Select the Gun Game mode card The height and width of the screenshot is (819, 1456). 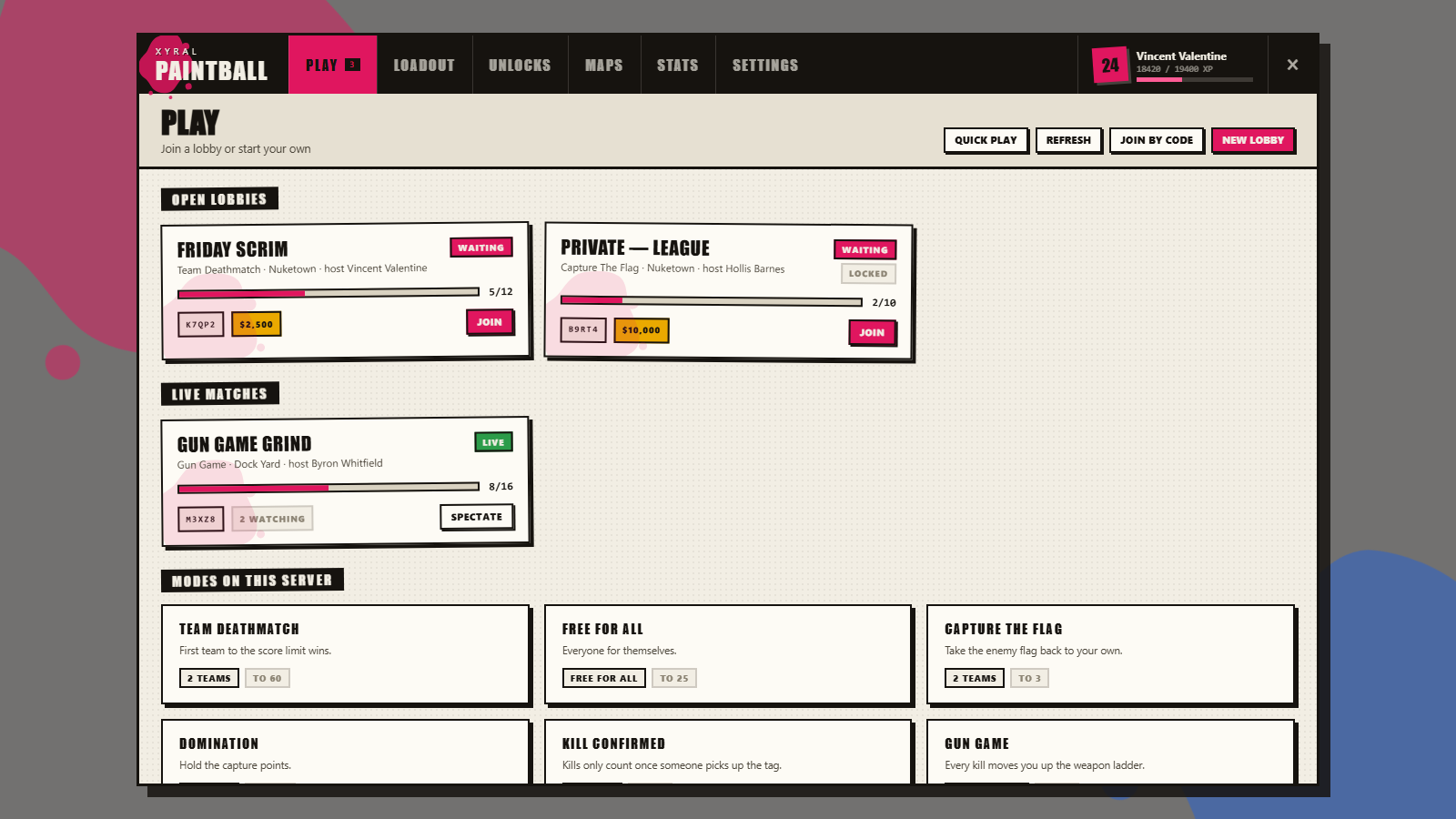[1111, 752]
